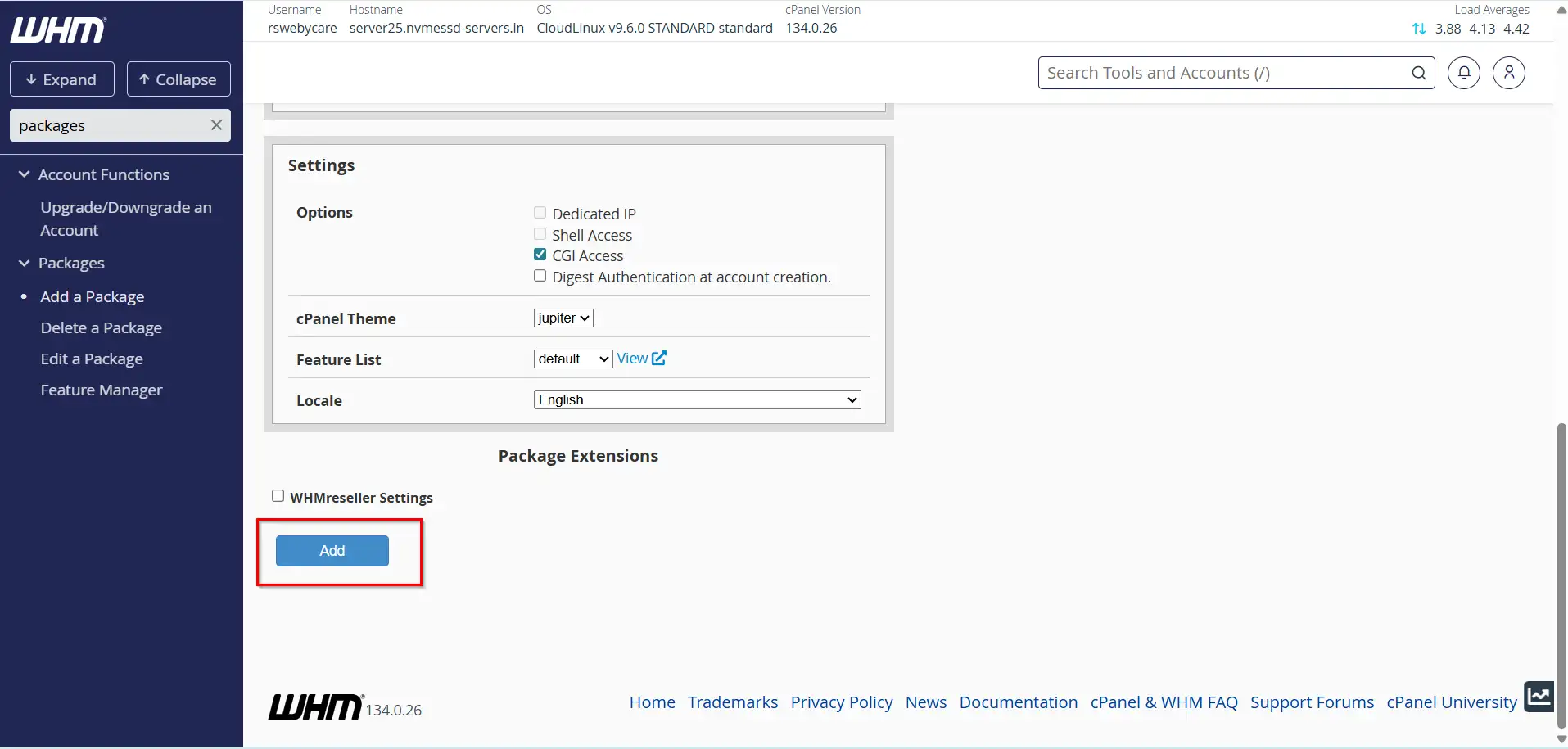Open the Privacy Policy link
1568x749 pixels.
[x=842, y=702]
